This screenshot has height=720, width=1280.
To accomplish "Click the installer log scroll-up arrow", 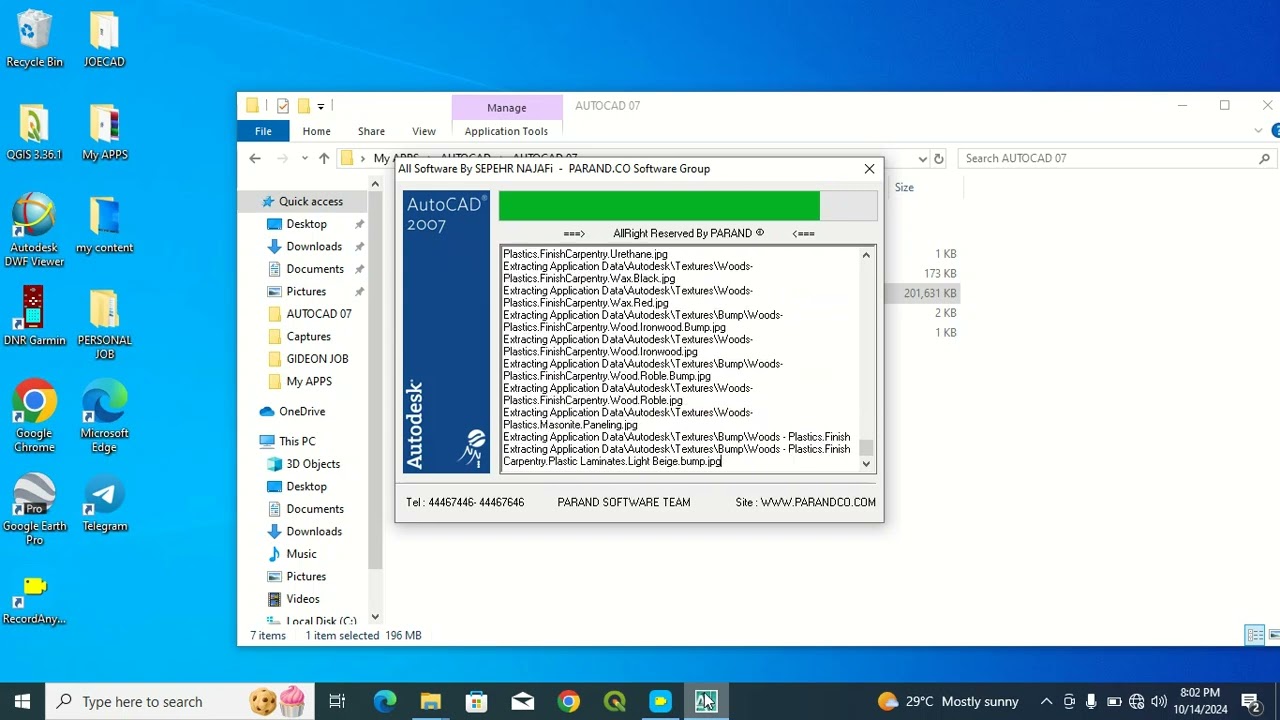I will coord(866,255).
